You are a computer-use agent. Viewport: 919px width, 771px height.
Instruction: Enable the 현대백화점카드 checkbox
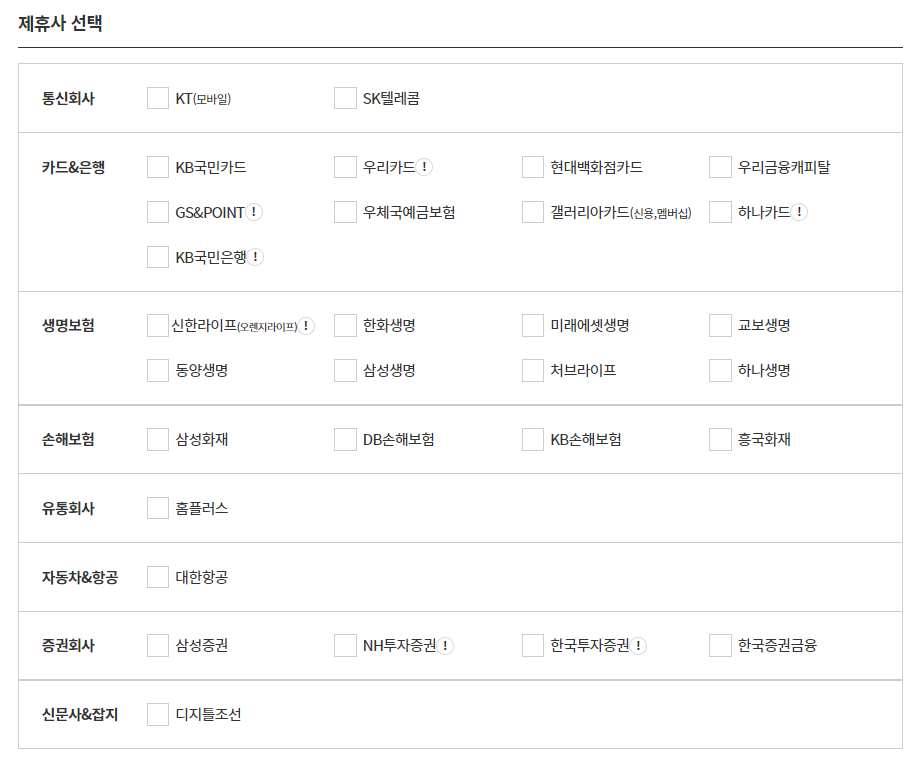click(533, 167)
